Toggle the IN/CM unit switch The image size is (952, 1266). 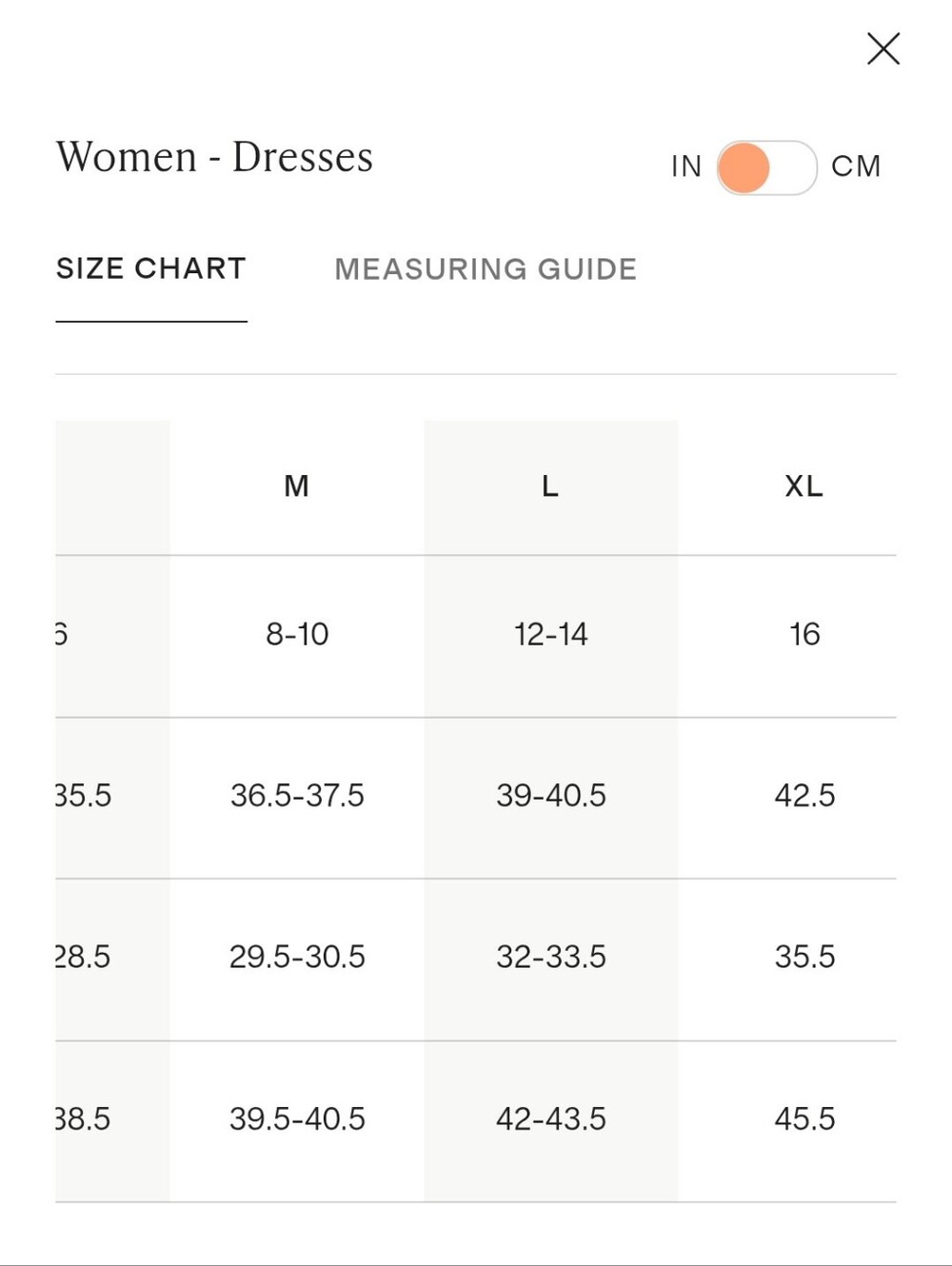point(767,168)
